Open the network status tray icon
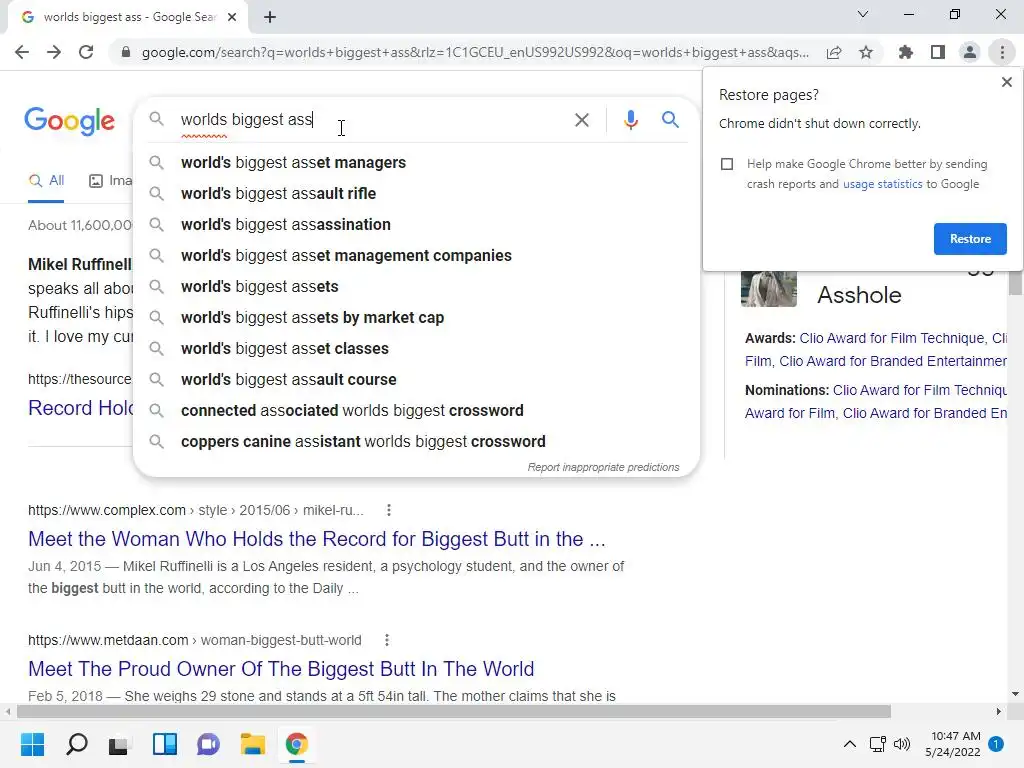 pos(878,744)
